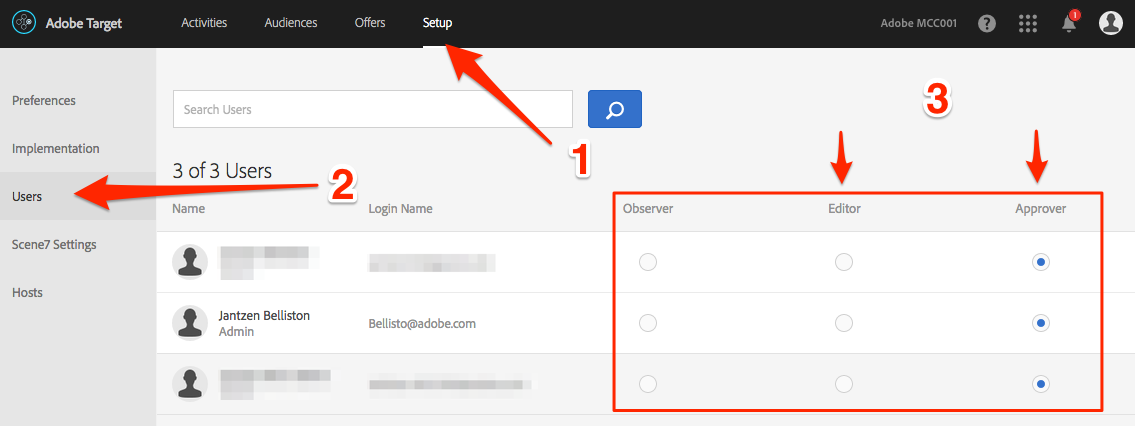The image size is (1135, 426).
Task: Click the name Jantzen Belliston
Action: [x=264, y=315]
